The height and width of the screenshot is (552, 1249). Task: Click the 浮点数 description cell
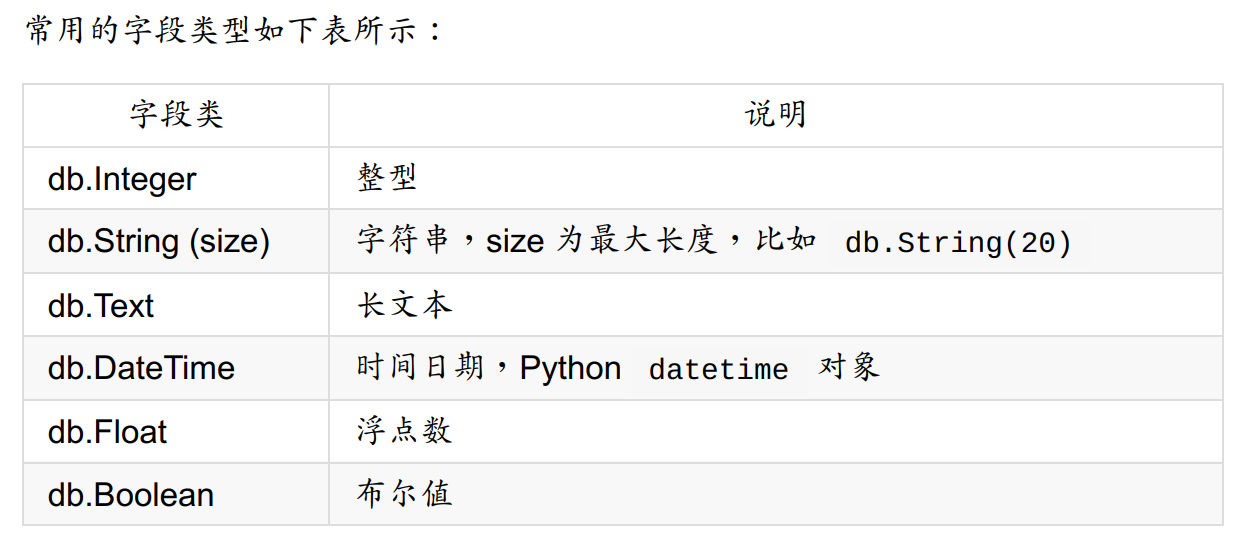pyautogui.click(x=776, y=432)
